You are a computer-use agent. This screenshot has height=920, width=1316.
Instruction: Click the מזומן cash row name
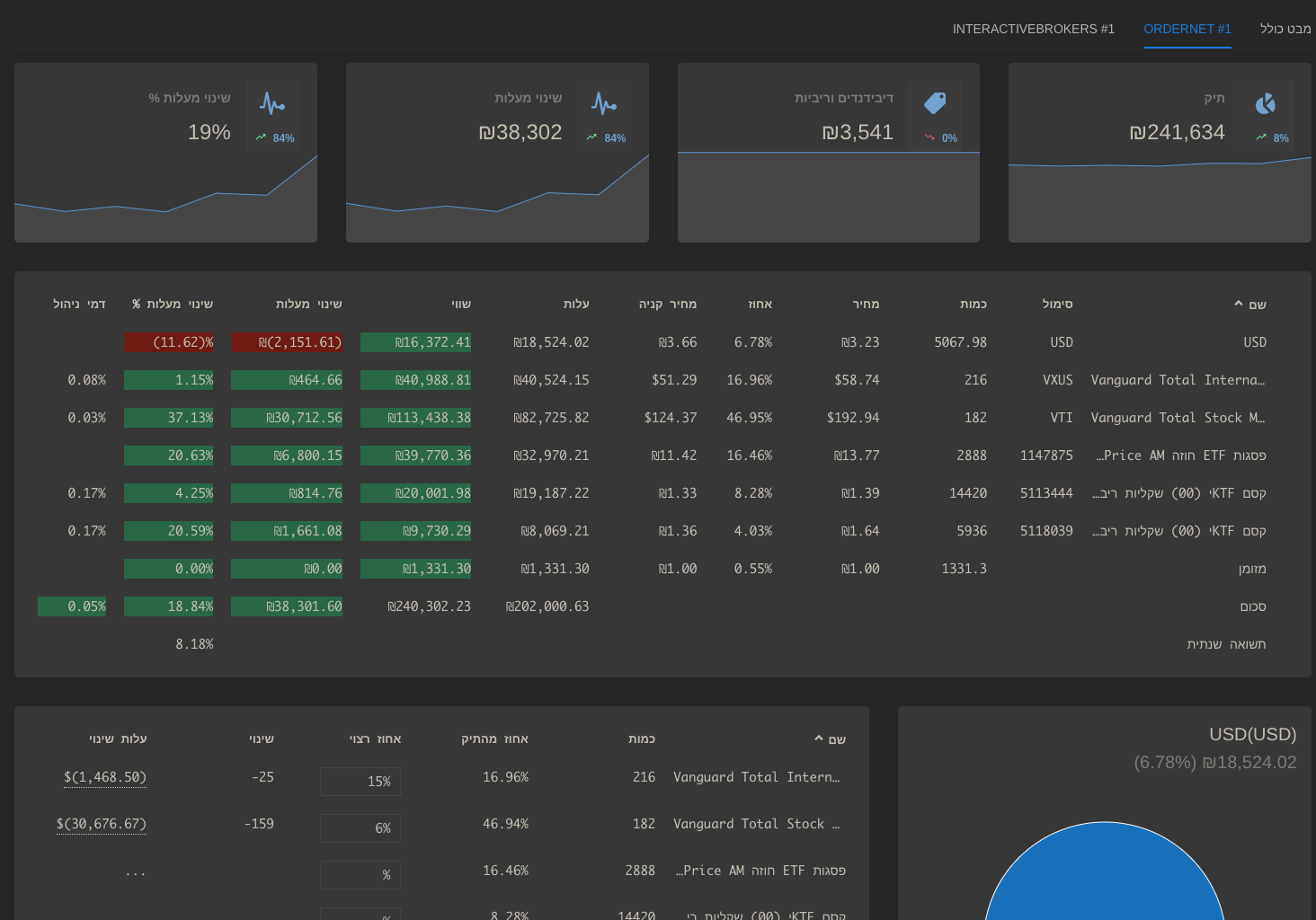click(x=1252, y=569)
